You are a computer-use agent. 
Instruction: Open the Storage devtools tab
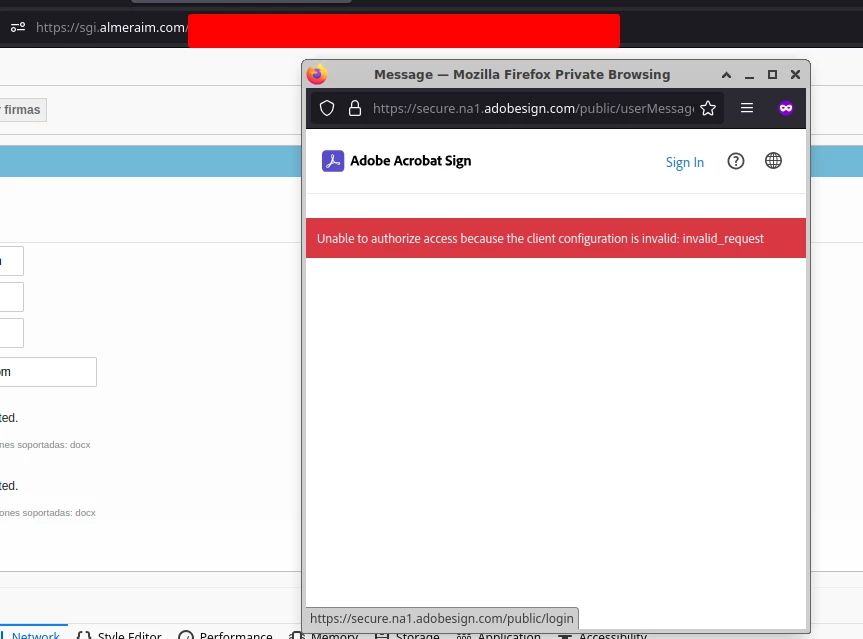(407, 635)
